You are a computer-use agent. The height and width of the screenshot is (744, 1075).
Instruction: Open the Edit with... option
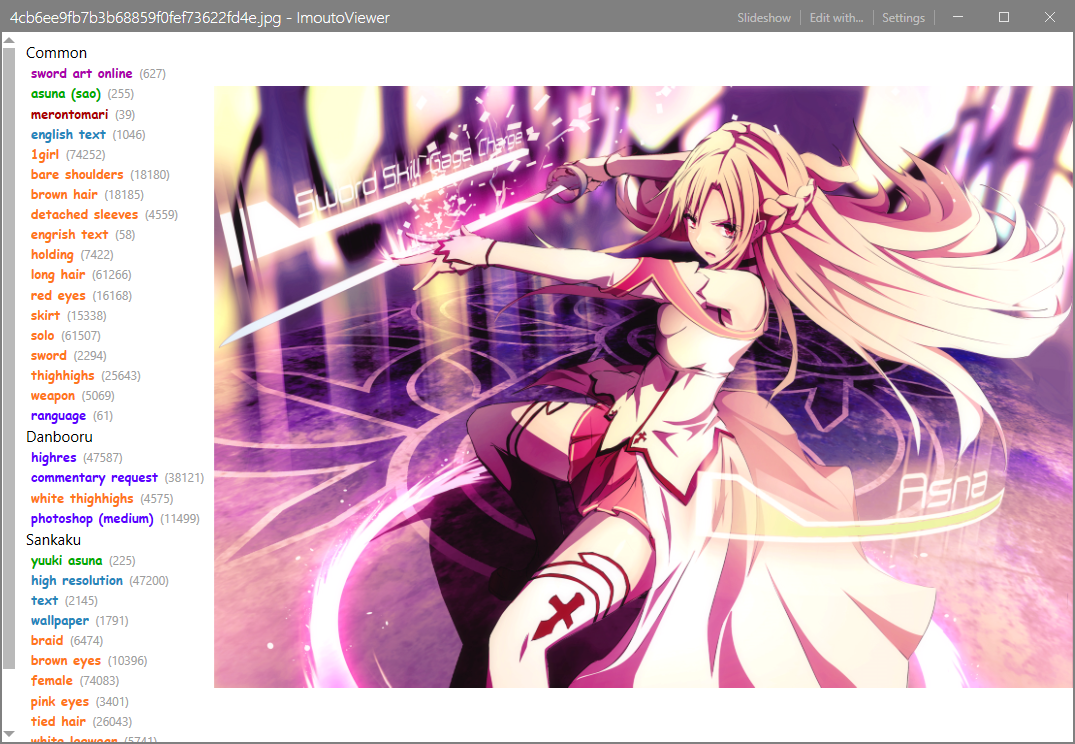[x=836, y=18]
